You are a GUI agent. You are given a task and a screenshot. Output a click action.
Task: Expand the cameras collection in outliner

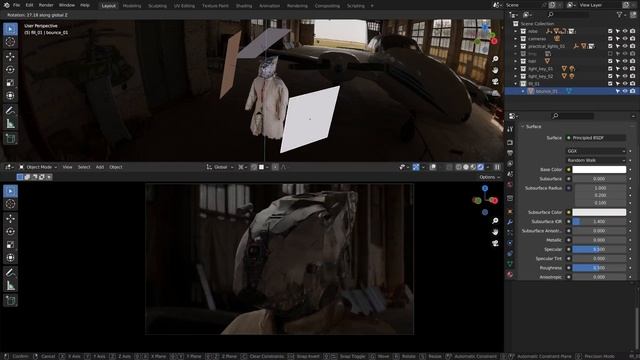(x=516, y=39)
